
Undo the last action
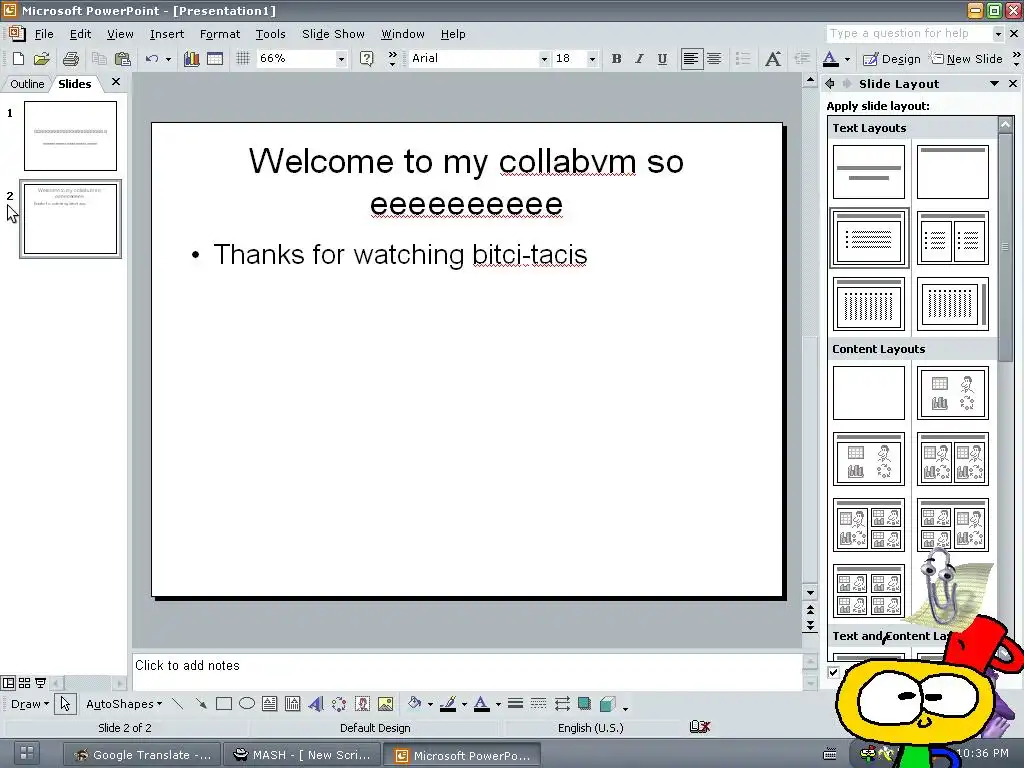[152, 59]
